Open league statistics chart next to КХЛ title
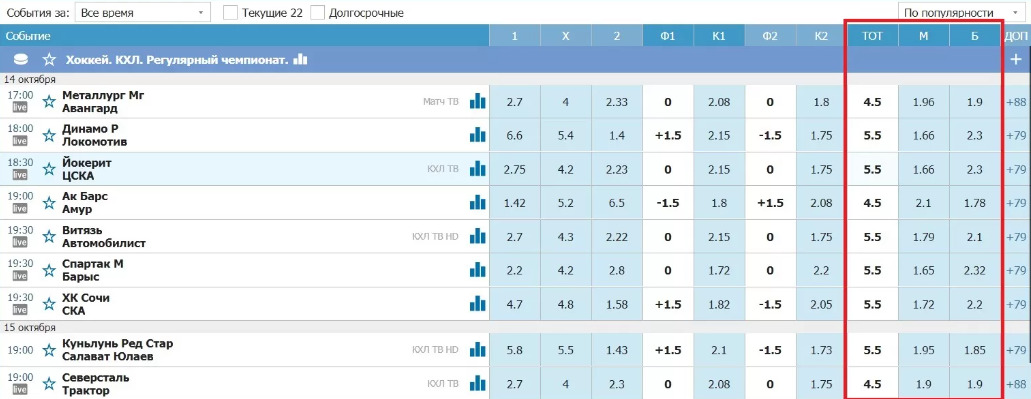This screenshot has width=1031, height=399. [300, 59]
